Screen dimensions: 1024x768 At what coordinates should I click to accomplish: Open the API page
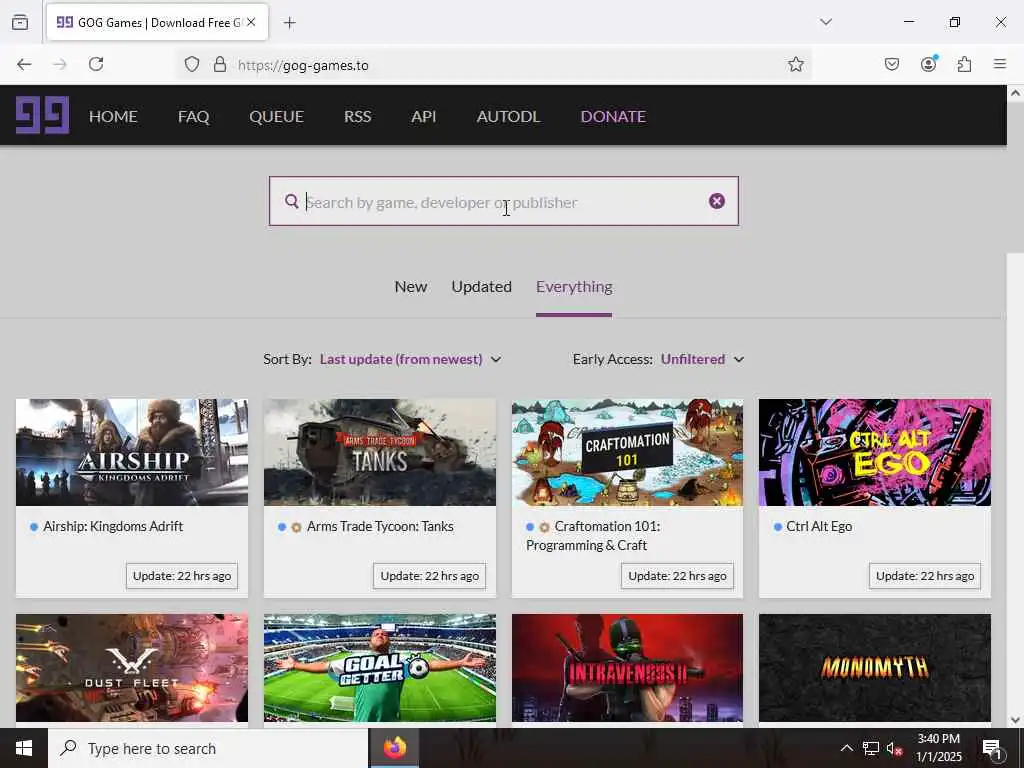(423, 116)
